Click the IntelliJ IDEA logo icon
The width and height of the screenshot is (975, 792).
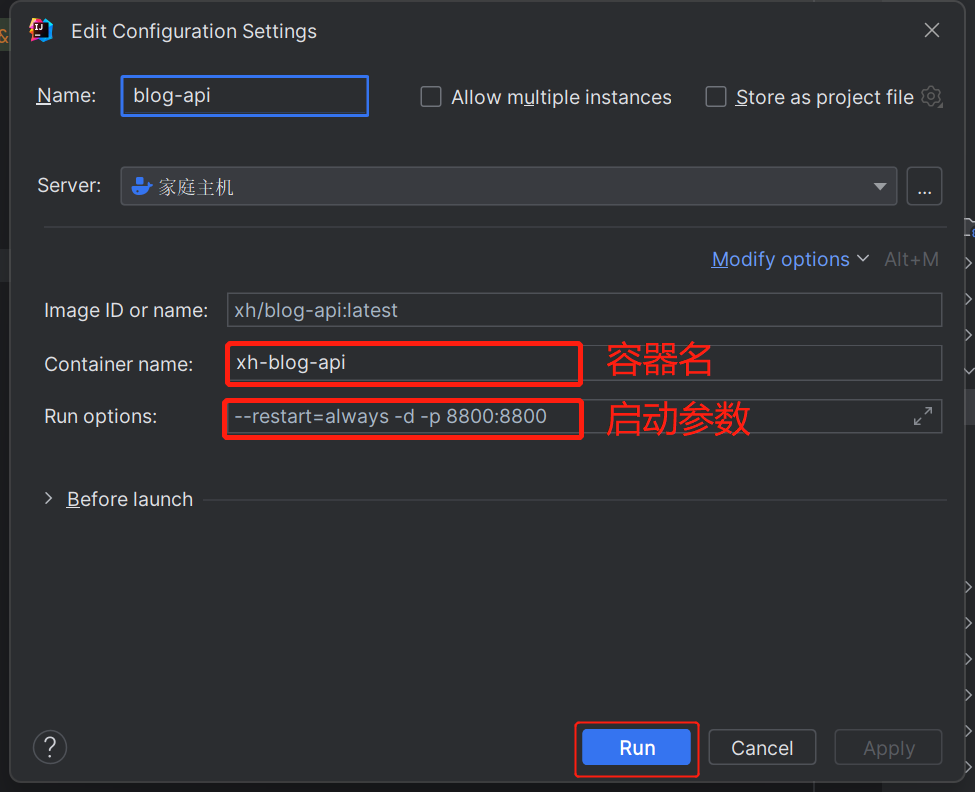(x=41, y=30)
